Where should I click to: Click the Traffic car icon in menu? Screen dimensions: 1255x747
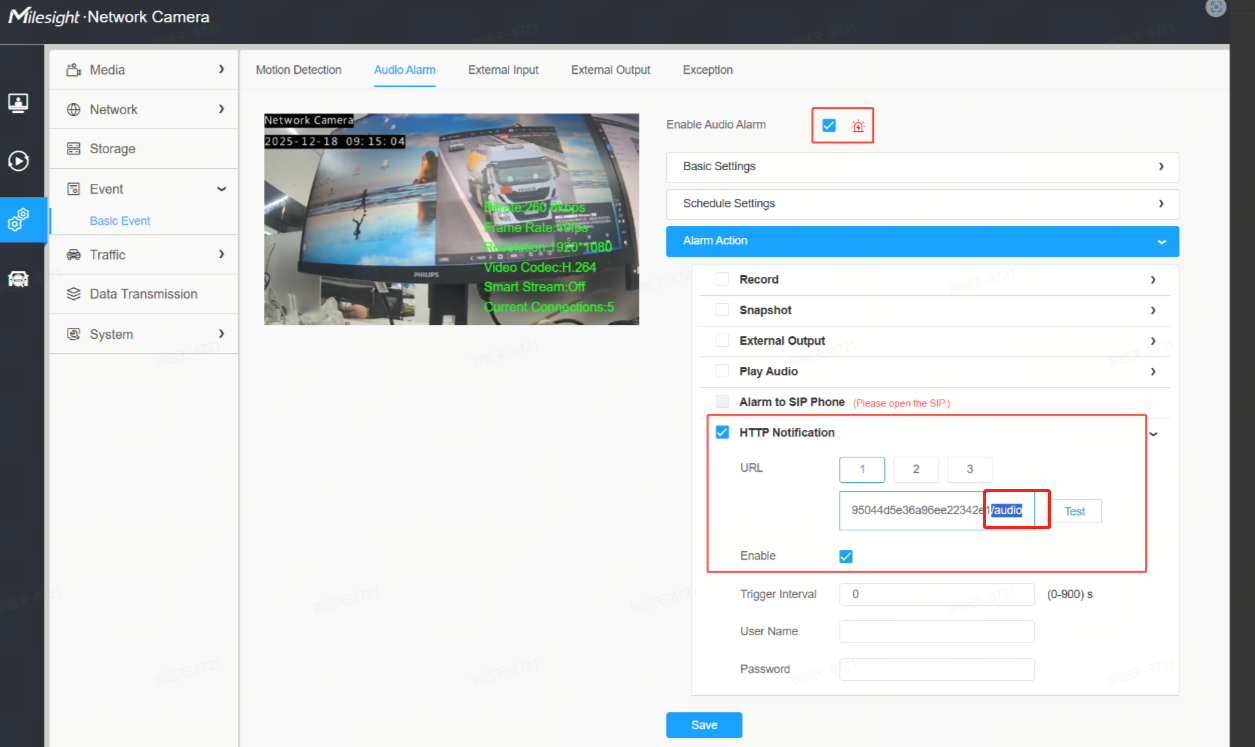[x=73, y=255]
